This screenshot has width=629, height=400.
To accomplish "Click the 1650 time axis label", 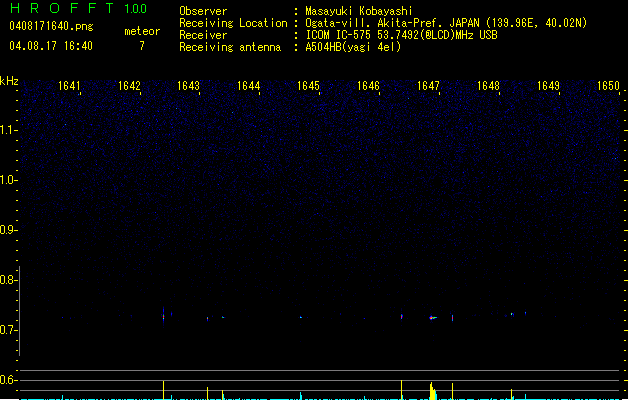I will (x=608, y=85).
